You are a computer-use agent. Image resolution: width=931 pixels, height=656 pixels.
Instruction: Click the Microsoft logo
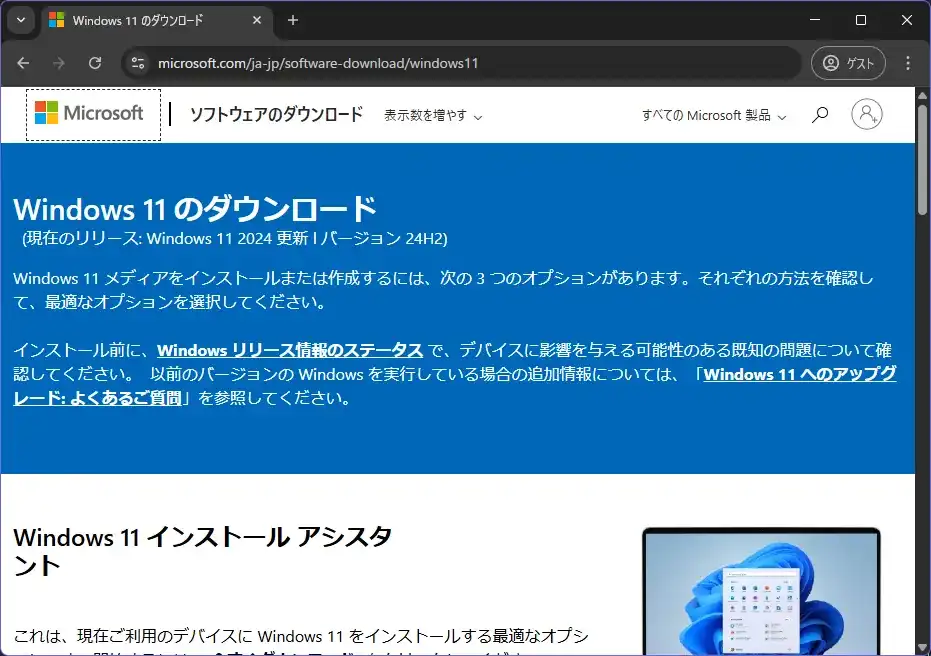click(93, 114)
